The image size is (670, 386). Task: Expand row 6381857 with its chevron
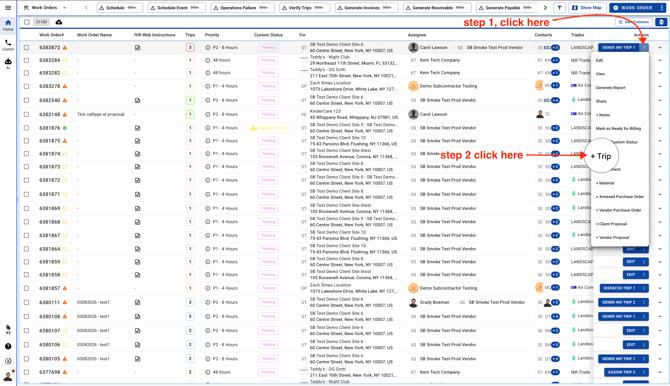[x=660, y=288]
